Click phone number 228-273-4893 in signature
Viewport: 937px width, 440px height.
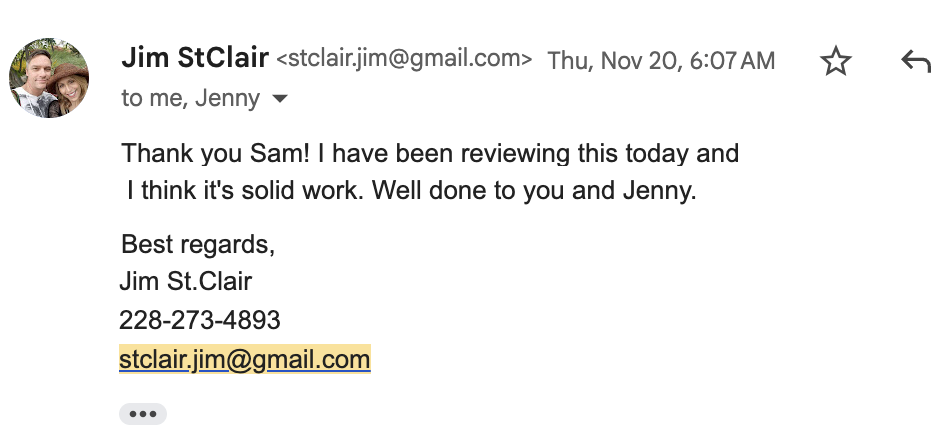pos(200,320)
